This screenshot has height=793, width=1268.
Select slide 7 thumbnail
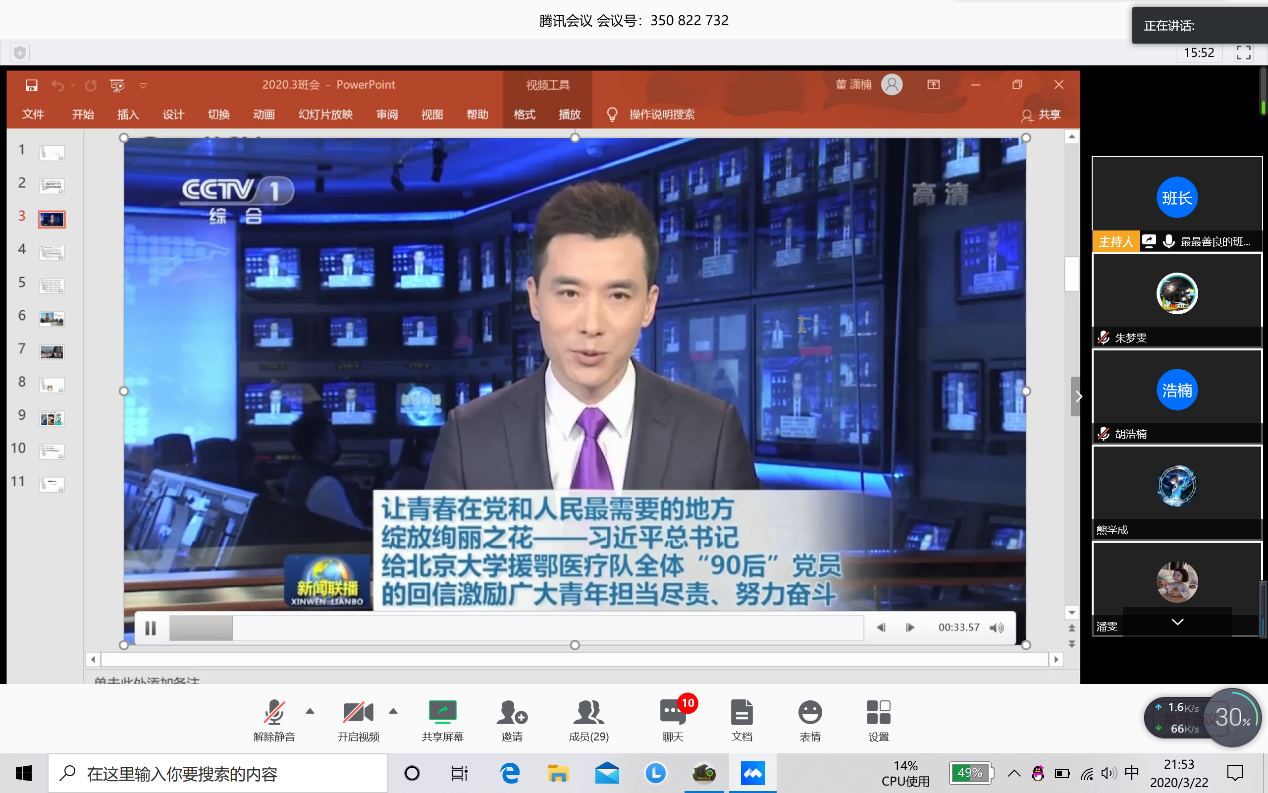tap(52, 351)
